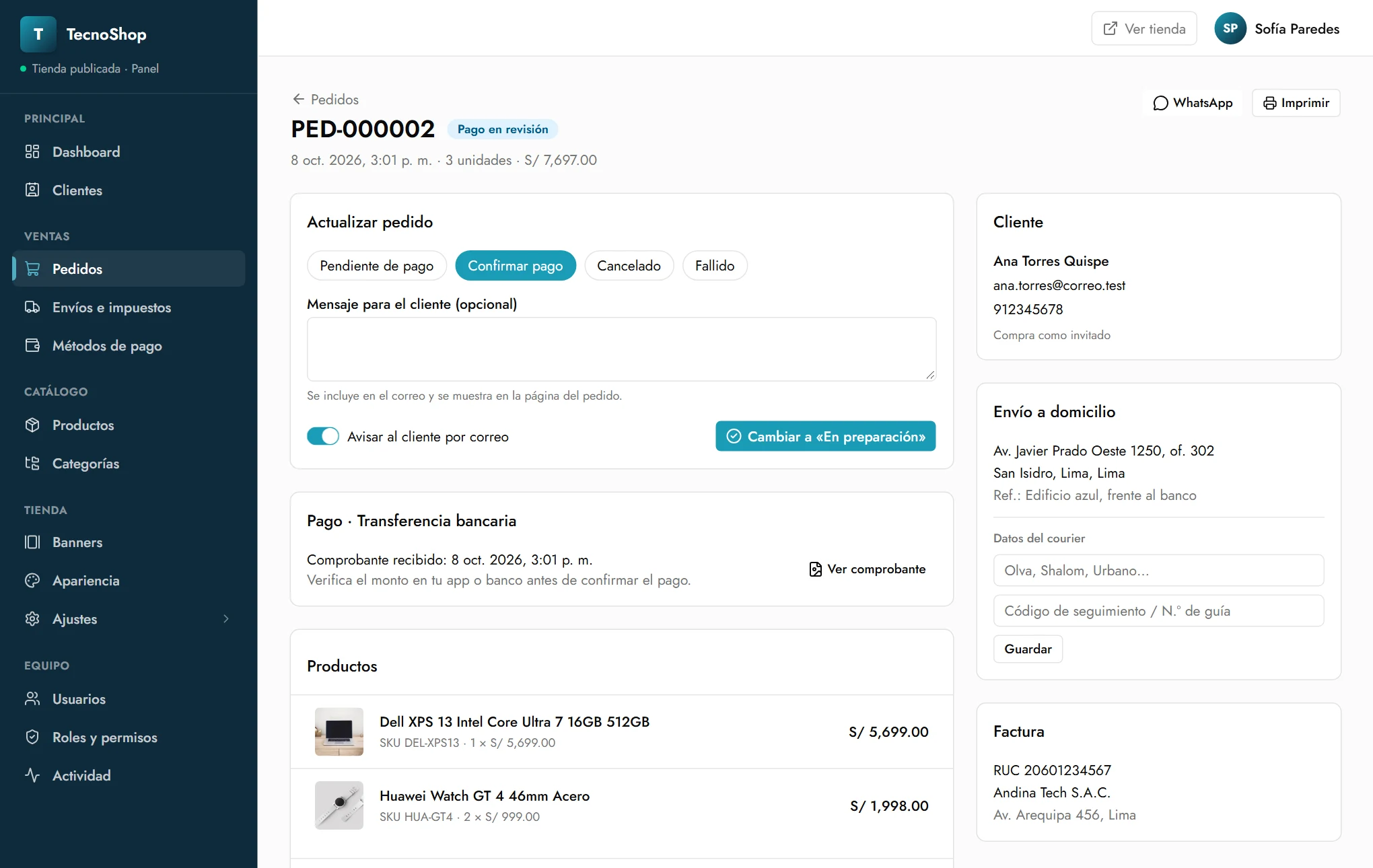The width and height of the screenshot is (1373, 868).
Task: Select Confirmar pago status
Action: coord(516,266)
